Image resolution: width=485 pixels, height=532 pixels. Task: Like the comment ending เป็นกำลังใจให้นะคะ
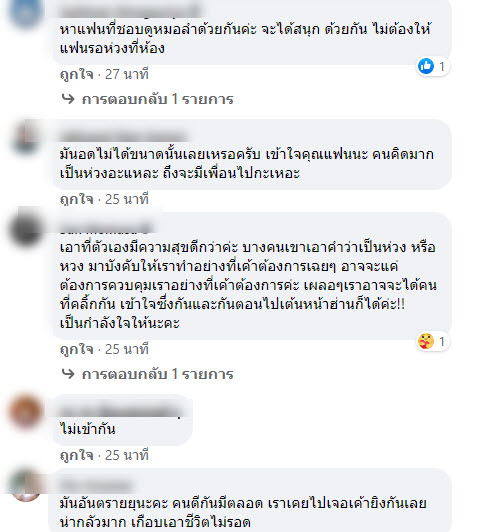point(77,349)
